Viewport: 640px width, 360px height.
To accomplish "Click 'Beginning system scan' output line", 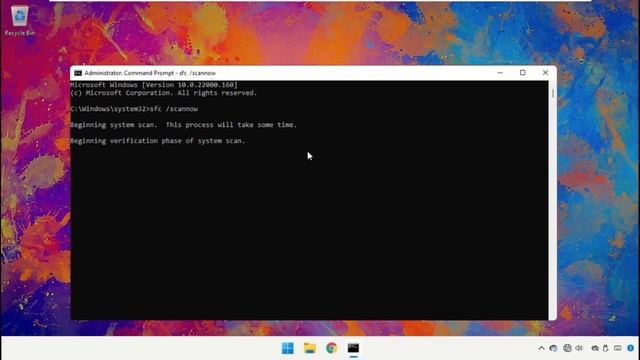I will (x=184, y=125).
